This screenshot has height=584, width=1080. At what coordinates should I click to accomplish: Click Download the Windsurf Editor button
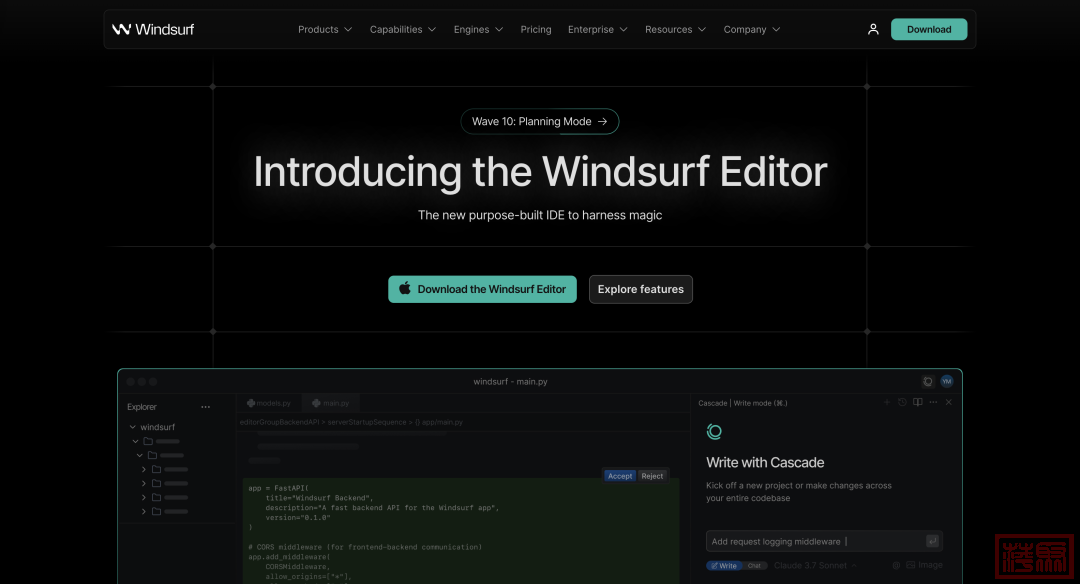[x=482, y=289]
